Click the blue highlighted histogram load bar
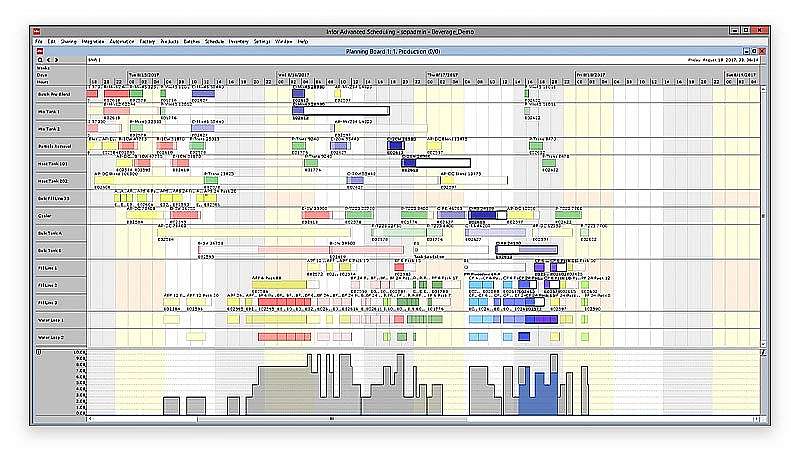Viewport: 800px width, 462px height. (537, 397)
